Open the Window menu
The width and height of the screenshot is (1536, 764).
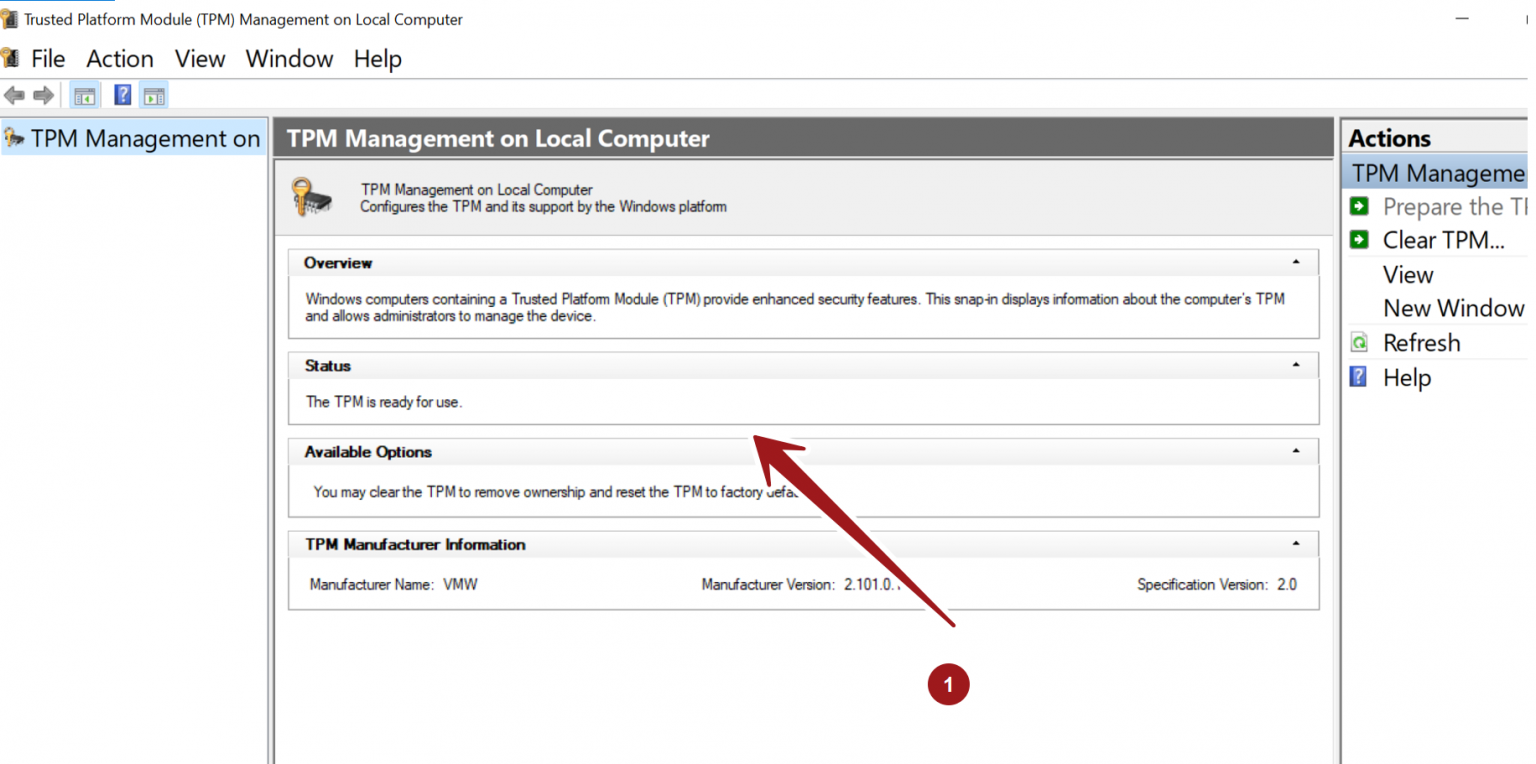coord(289,59)
